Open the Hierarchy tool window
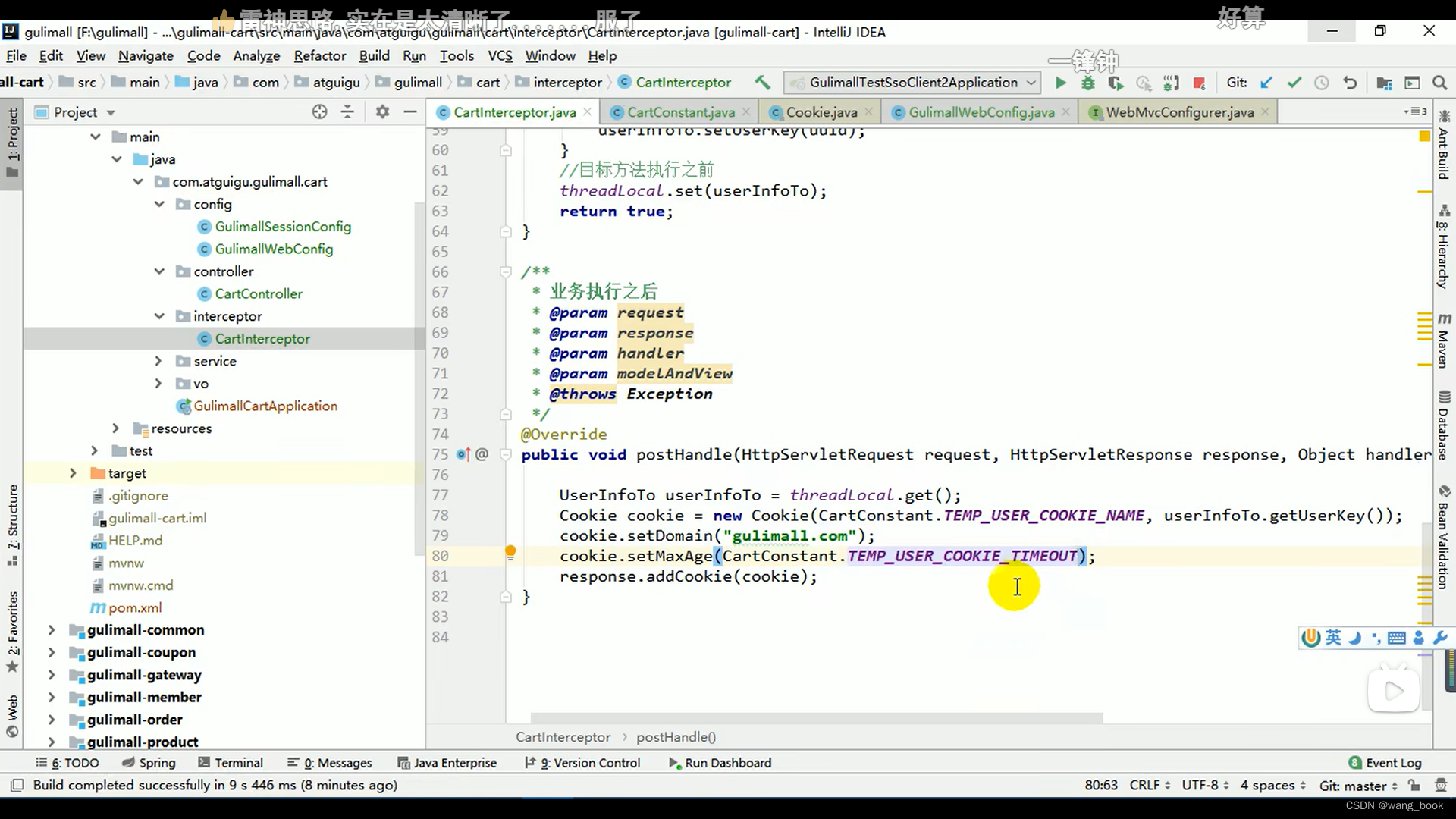Viewport: 1456px width, 819px height. tap(1444, 246)
